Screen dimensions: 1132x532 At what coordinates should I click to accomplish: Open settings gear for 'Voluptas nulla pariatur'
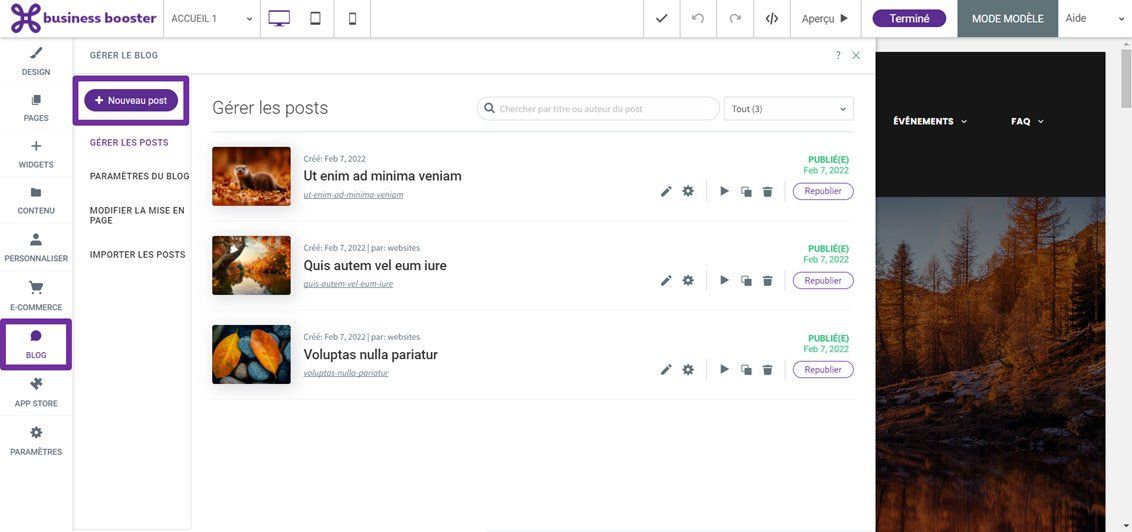click(x=688, y=370)
